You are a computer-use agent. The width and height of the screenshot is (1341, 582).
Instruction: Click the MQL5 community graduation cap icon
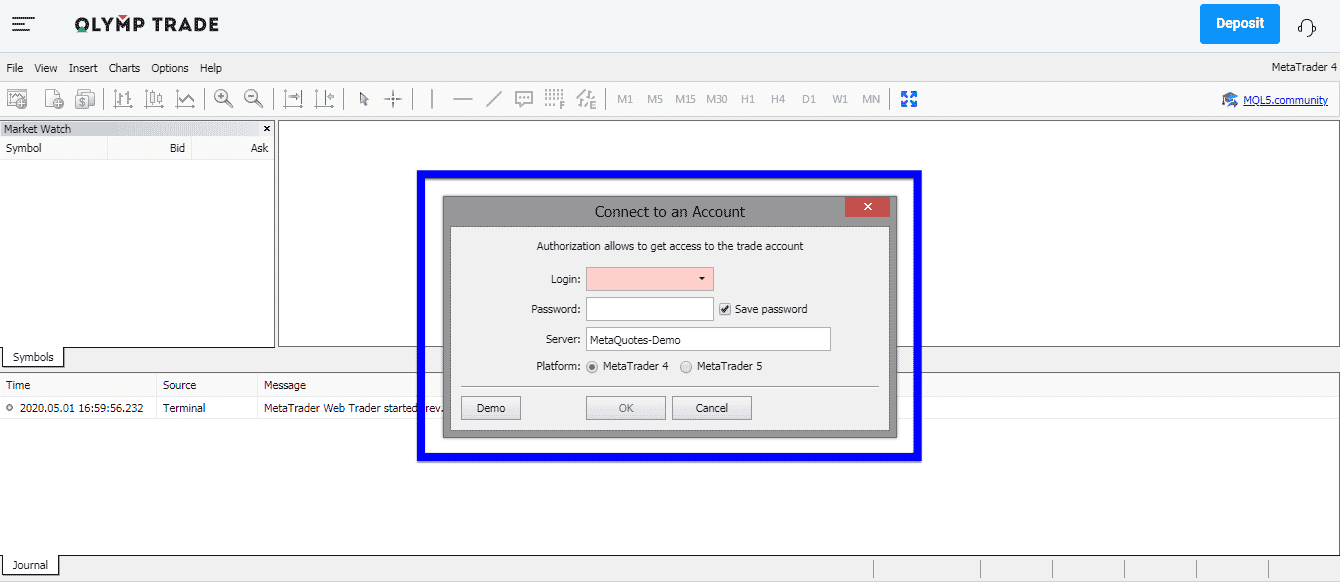pos(1229,99)
